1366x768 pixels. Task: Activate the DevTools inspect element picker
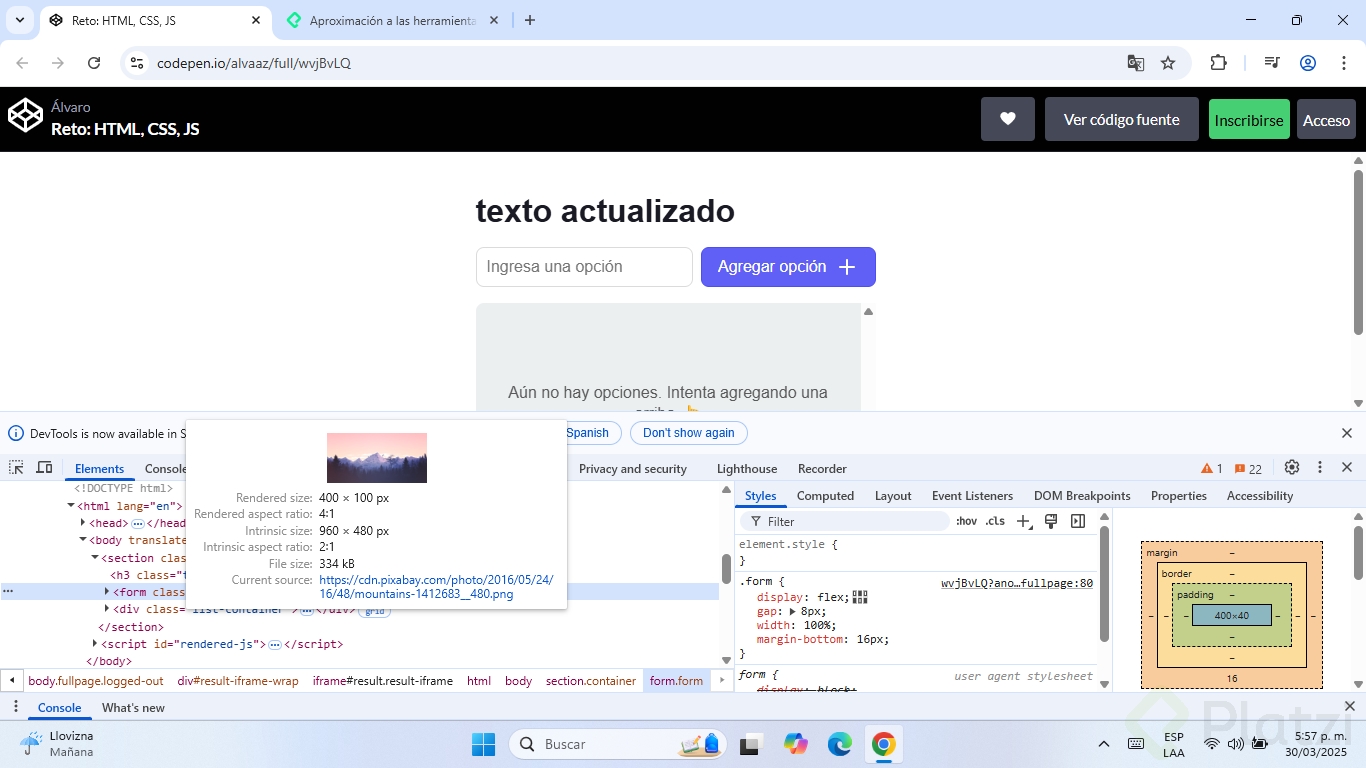coord(17,468)
